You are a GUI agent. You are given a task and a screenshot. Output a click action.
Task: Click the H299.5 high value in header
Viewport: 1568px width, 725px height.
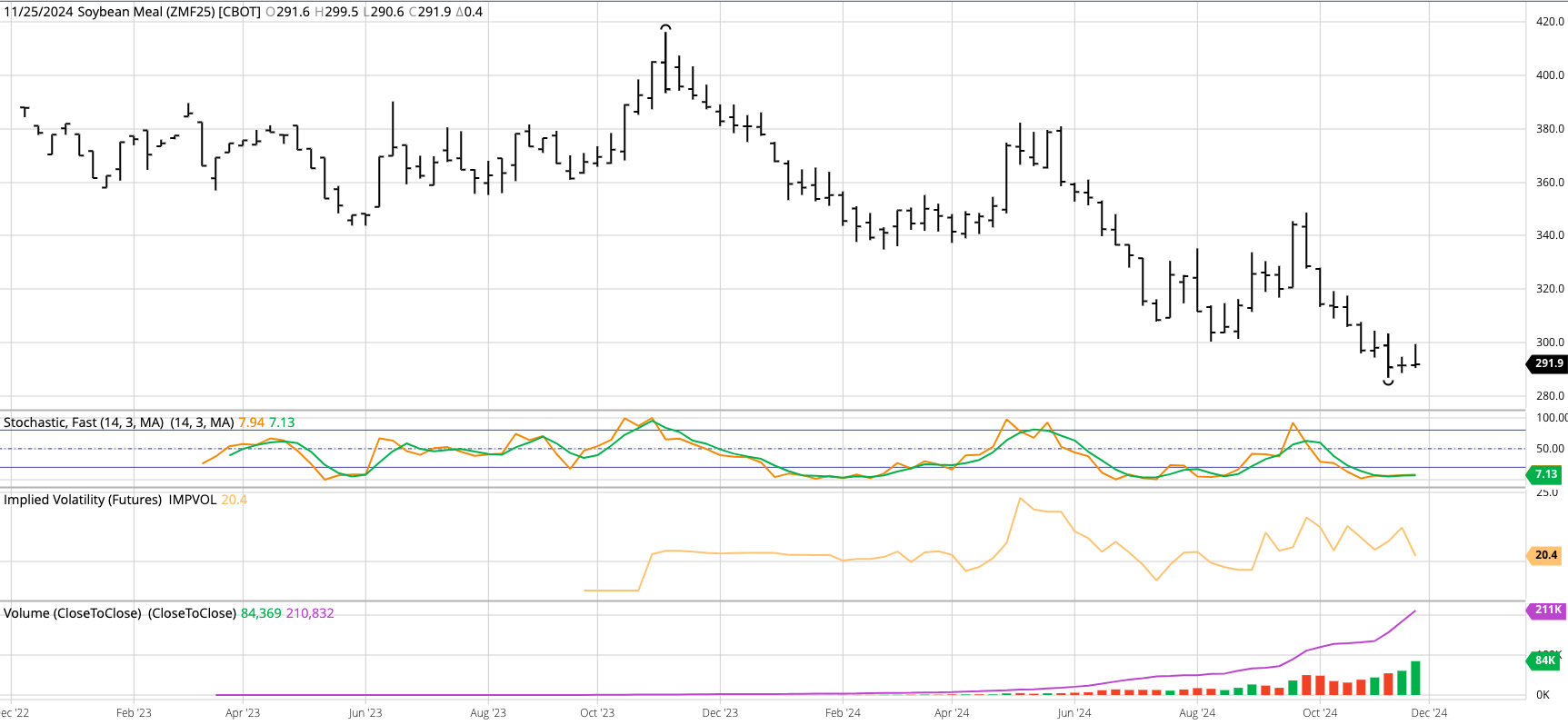tap(336, 12)
